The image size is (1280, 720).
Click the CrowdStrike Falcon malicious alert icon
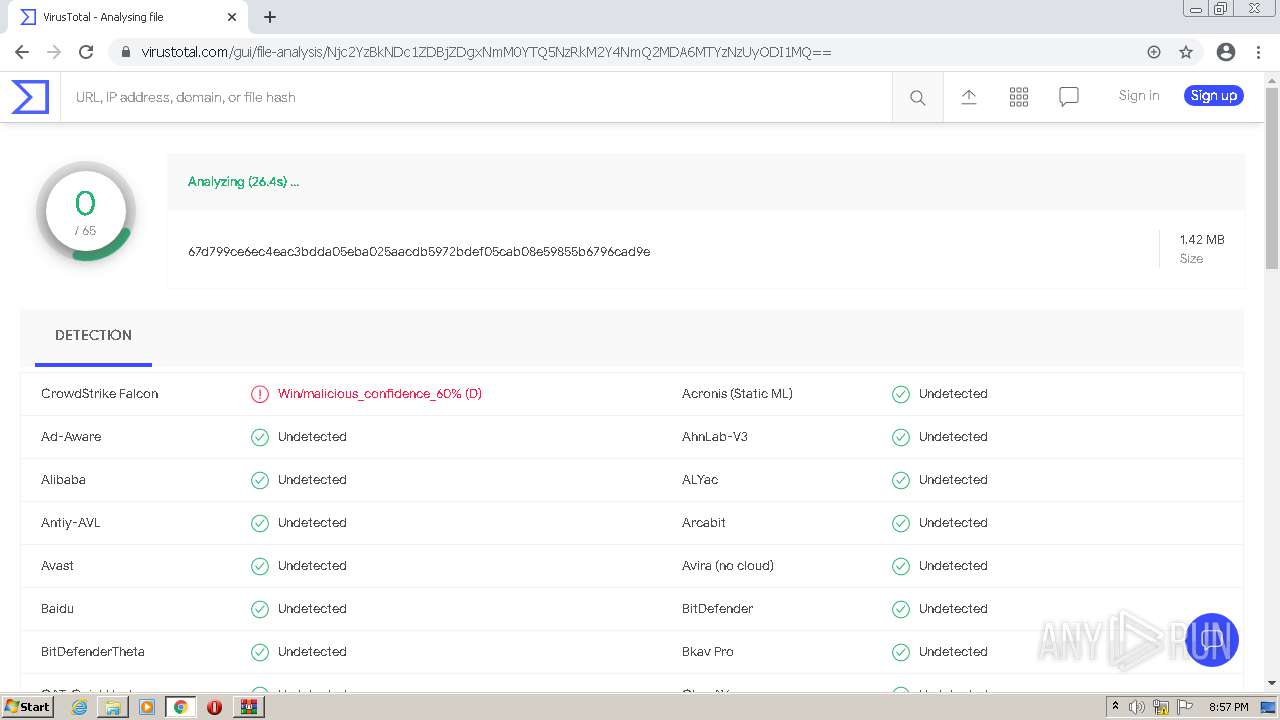(x=260, y=394)
